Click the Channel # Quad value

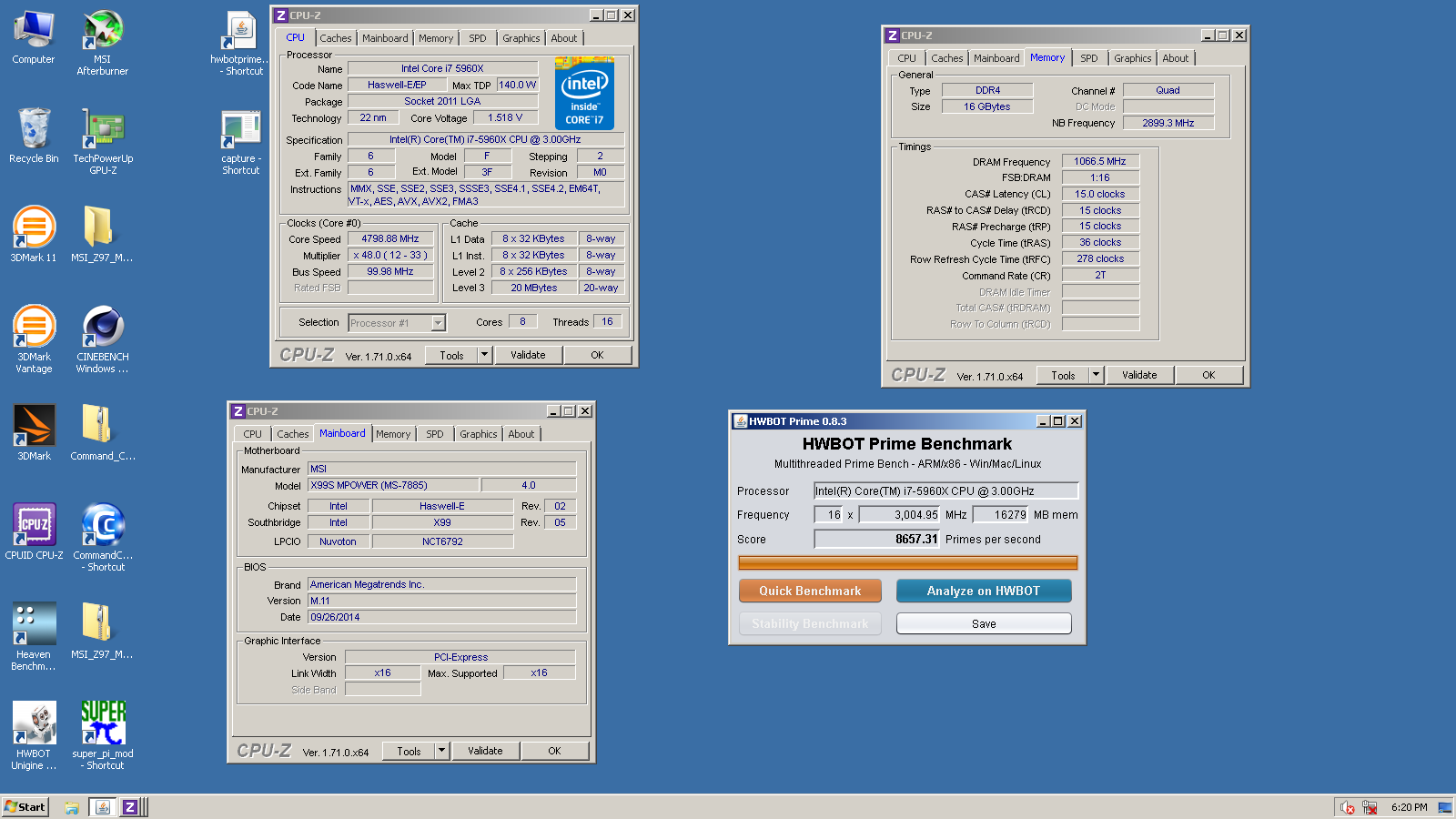click(x=1168, y=90)
